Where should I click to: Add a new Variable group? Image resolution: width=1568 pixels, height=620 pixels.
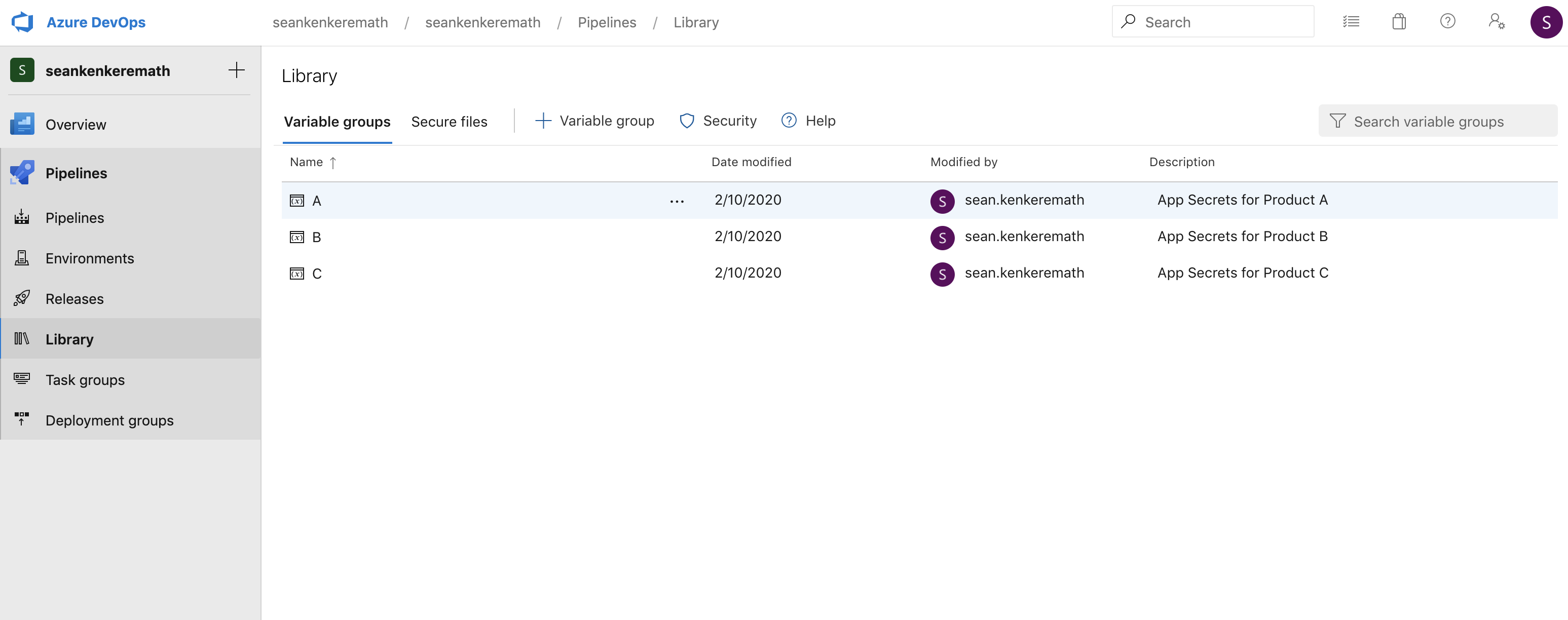[x=594, y=121]
